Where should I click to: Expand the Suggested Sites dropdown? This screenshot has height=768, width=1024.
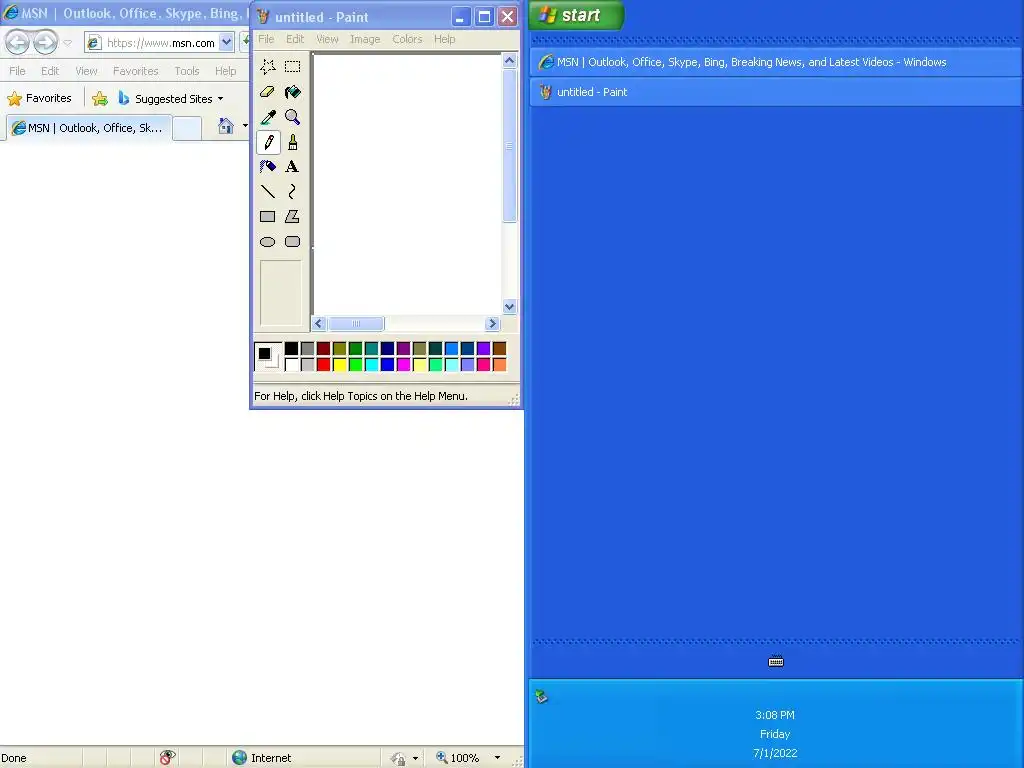click(221, 99)
